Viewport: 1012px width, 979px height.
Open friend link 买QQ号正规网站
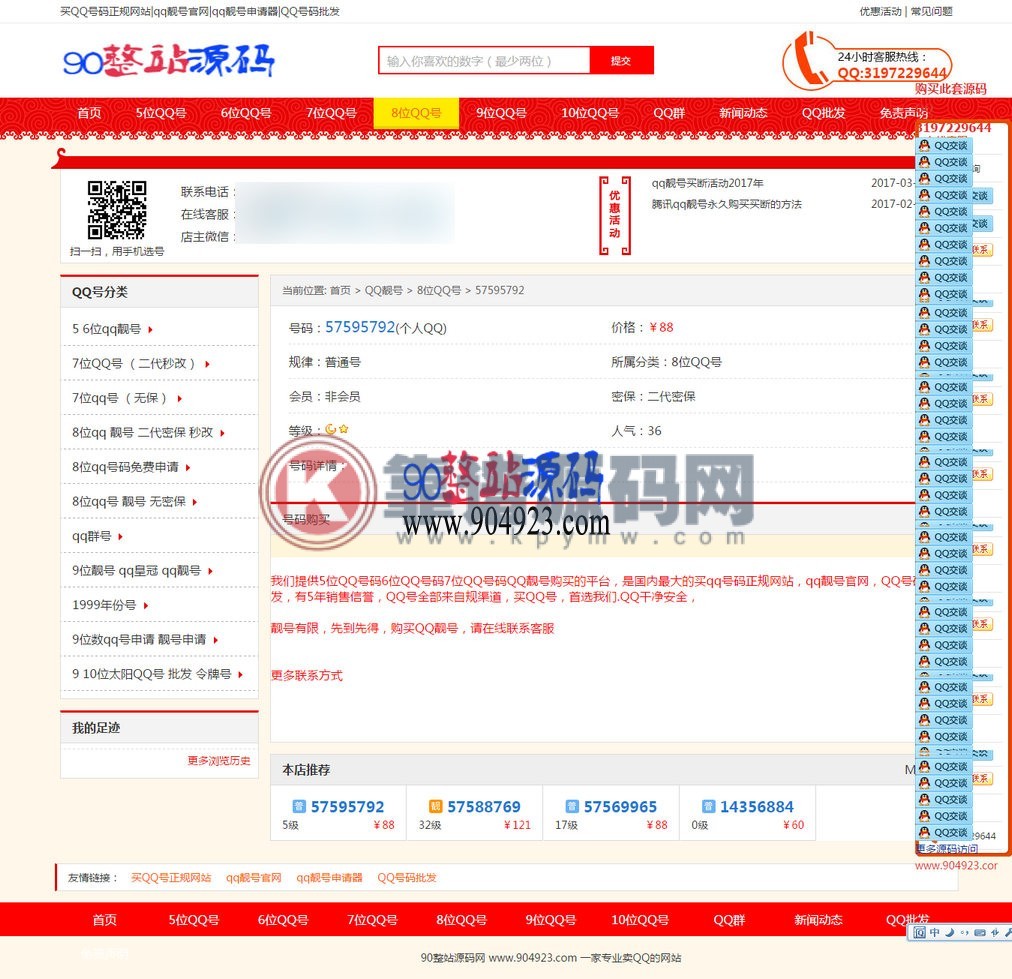[x=171, y=878]
